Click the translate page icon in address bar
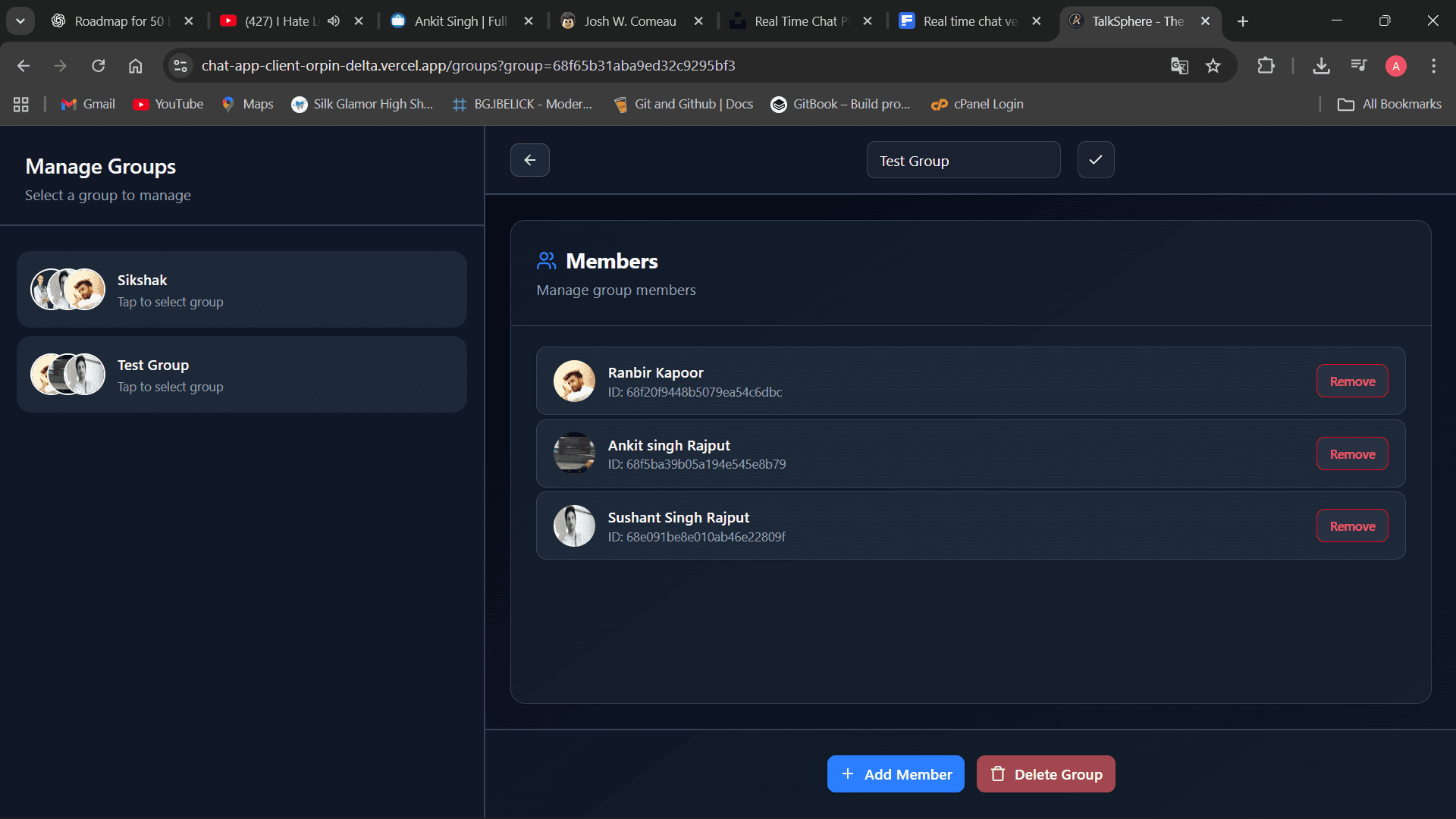The height and width of the screenshot is (819, 1456). (x=1178, y=66)
